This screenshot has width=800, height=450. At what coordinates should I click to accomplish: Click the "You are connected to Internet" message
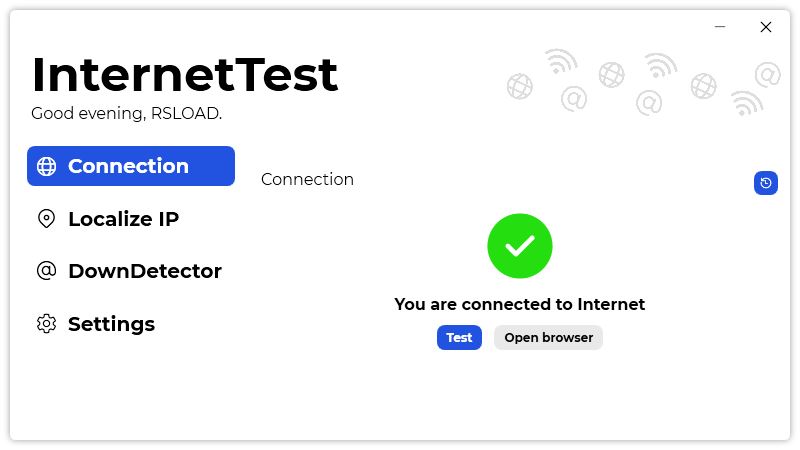coord(519,304)
